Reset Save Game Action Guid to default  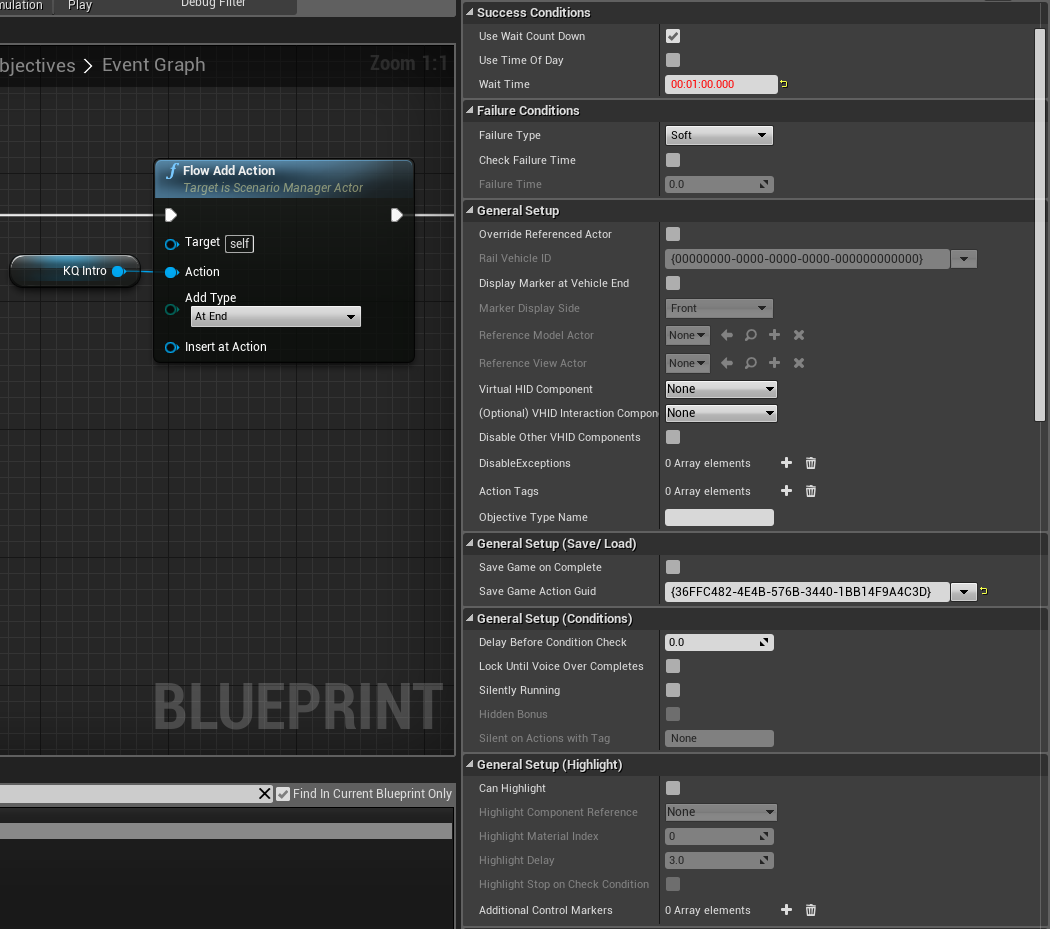pos(984,591)
